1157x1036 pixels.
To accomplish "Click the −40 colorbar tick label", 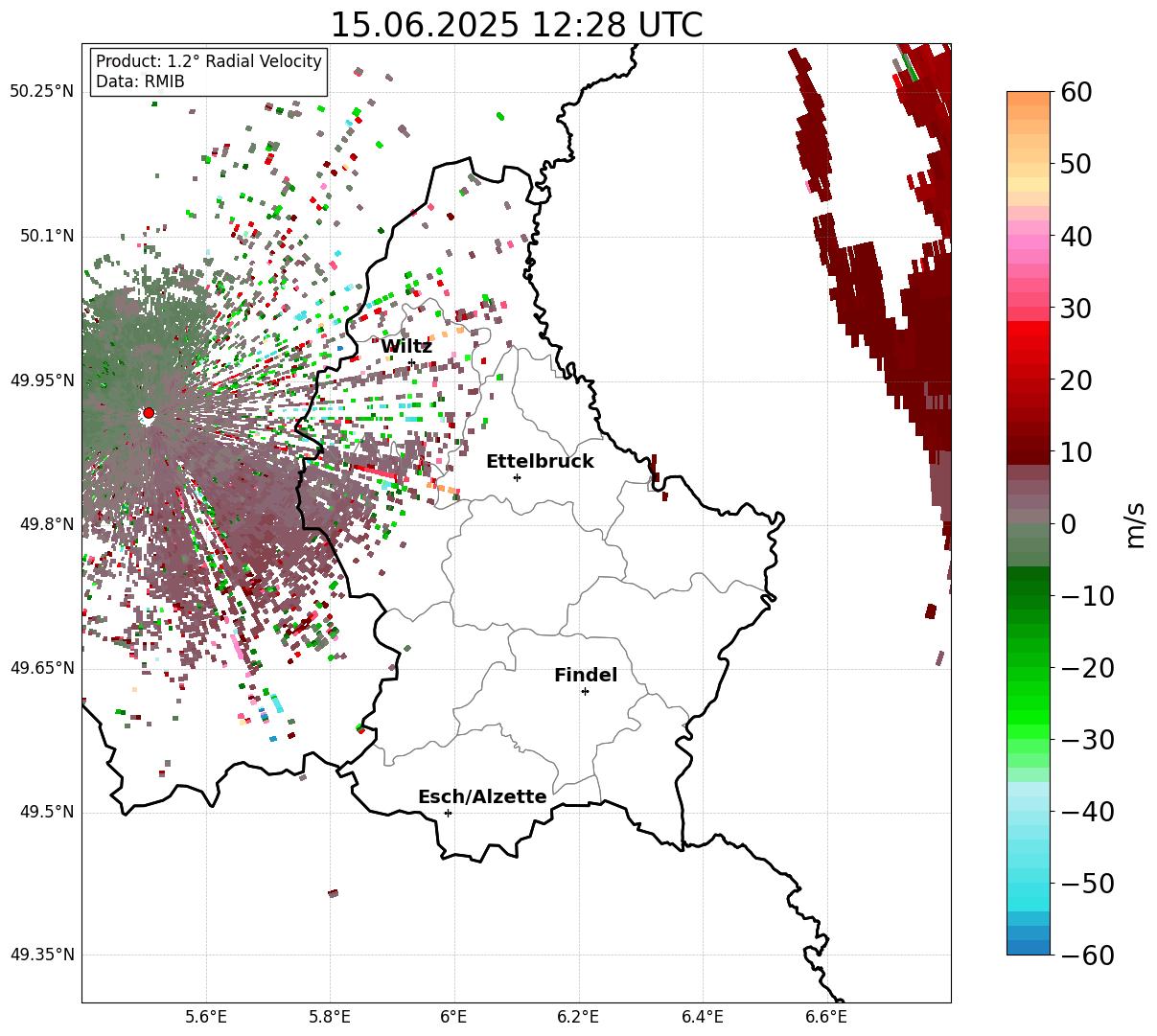I will pos(1088,812).
